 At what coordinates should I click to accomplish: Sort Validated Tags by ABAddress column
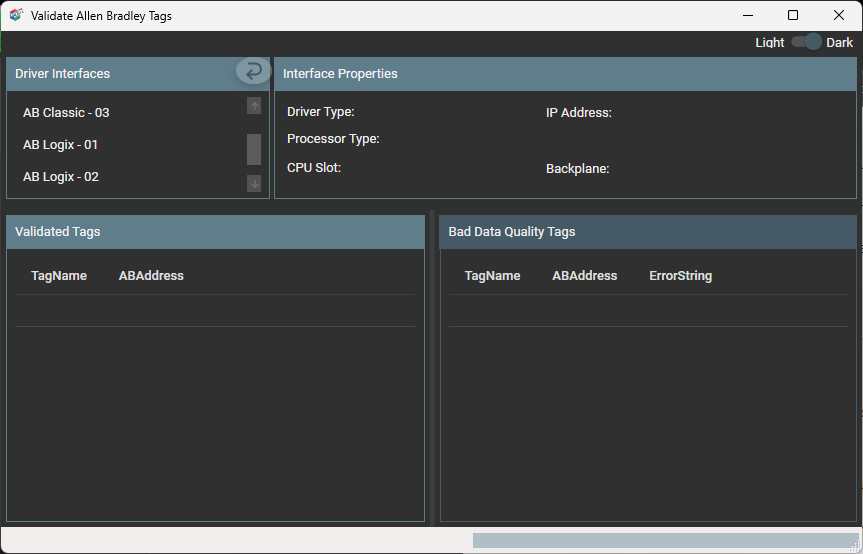tap(151, 276)
